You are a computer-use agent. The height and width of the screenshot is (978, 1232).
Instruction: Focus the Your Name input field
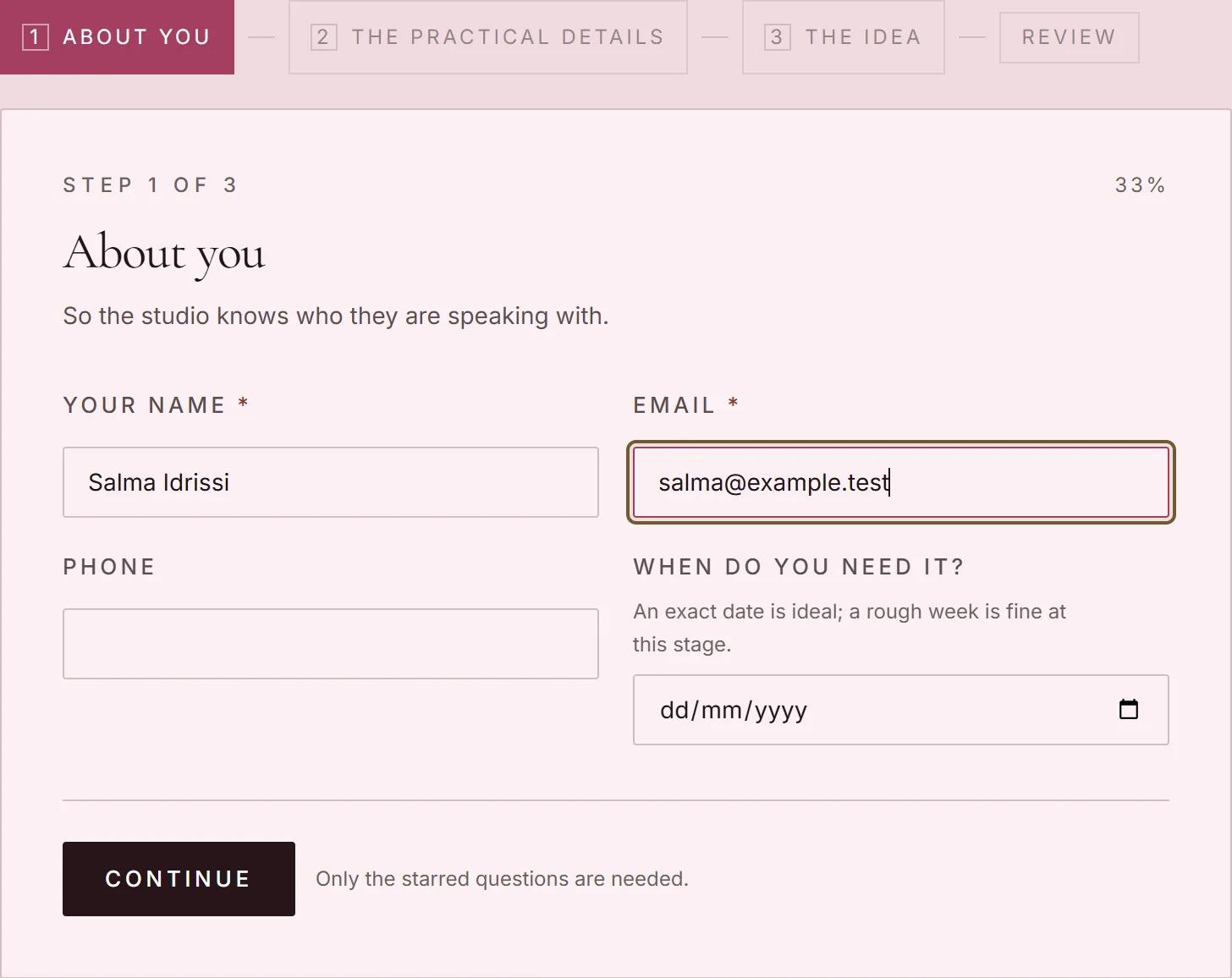pyautogui.click(x=330, y=482)
